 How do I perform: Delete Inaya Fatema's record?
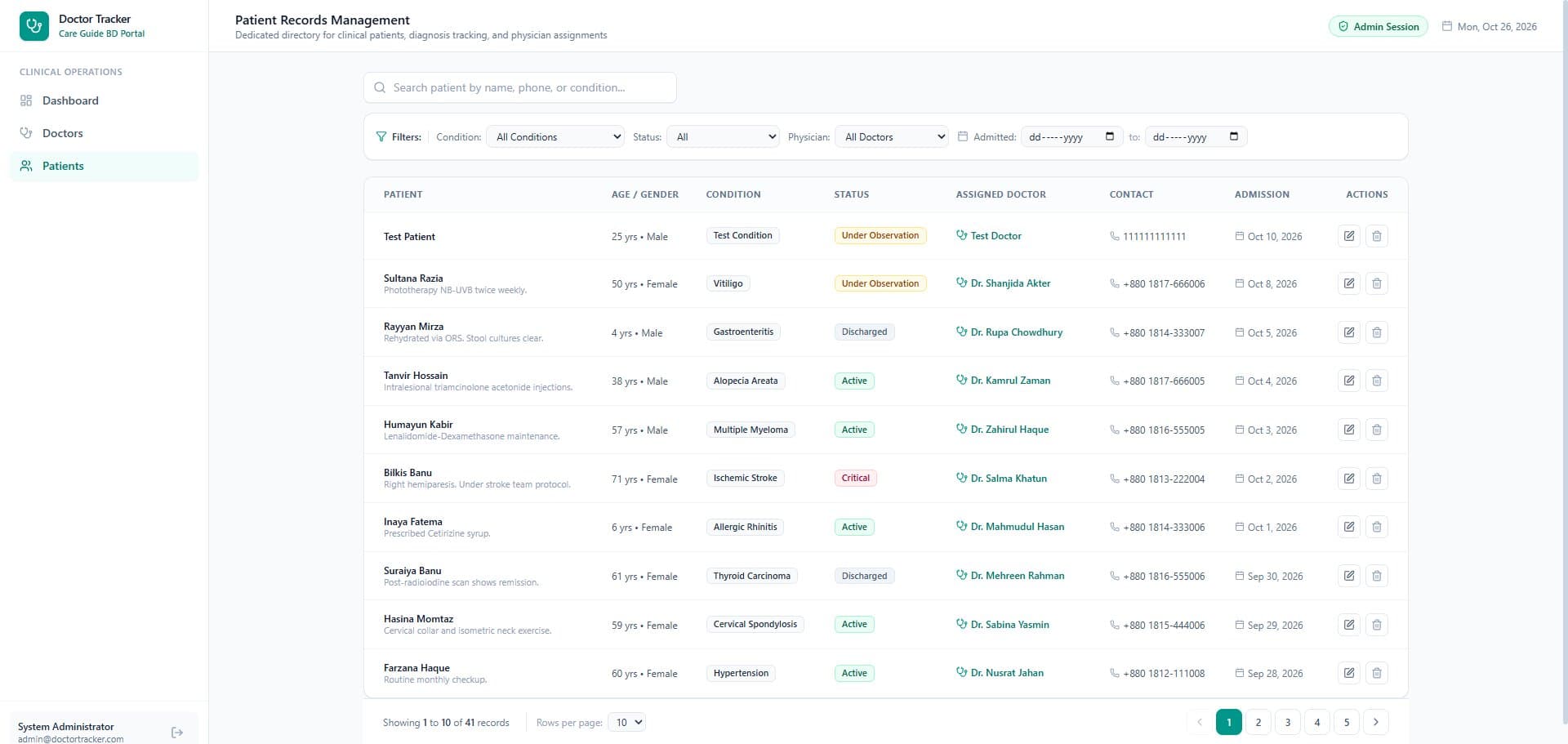1377,527
